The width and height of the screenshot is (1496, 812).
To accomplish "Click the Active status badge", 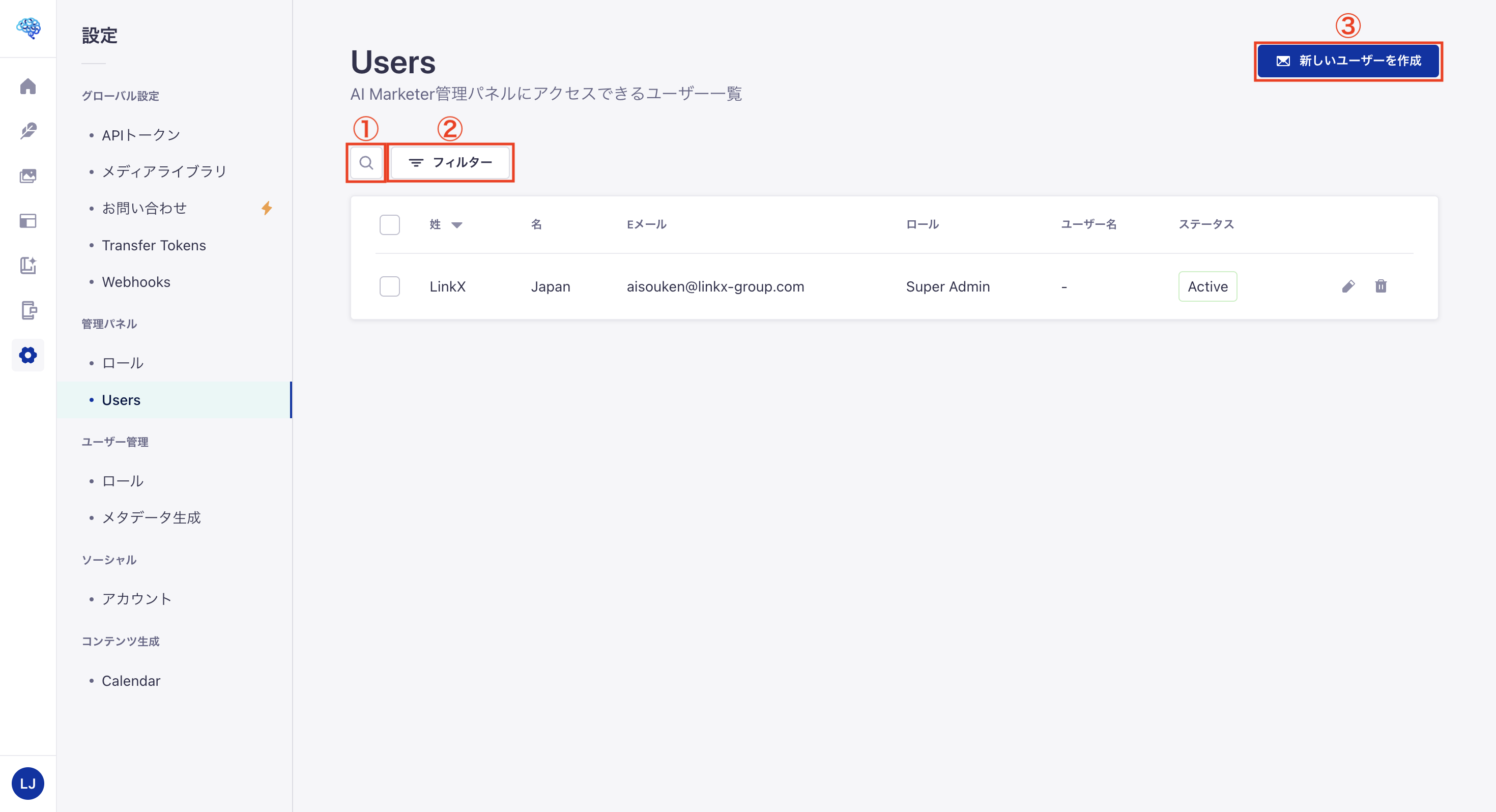I will click(1207, 286).
